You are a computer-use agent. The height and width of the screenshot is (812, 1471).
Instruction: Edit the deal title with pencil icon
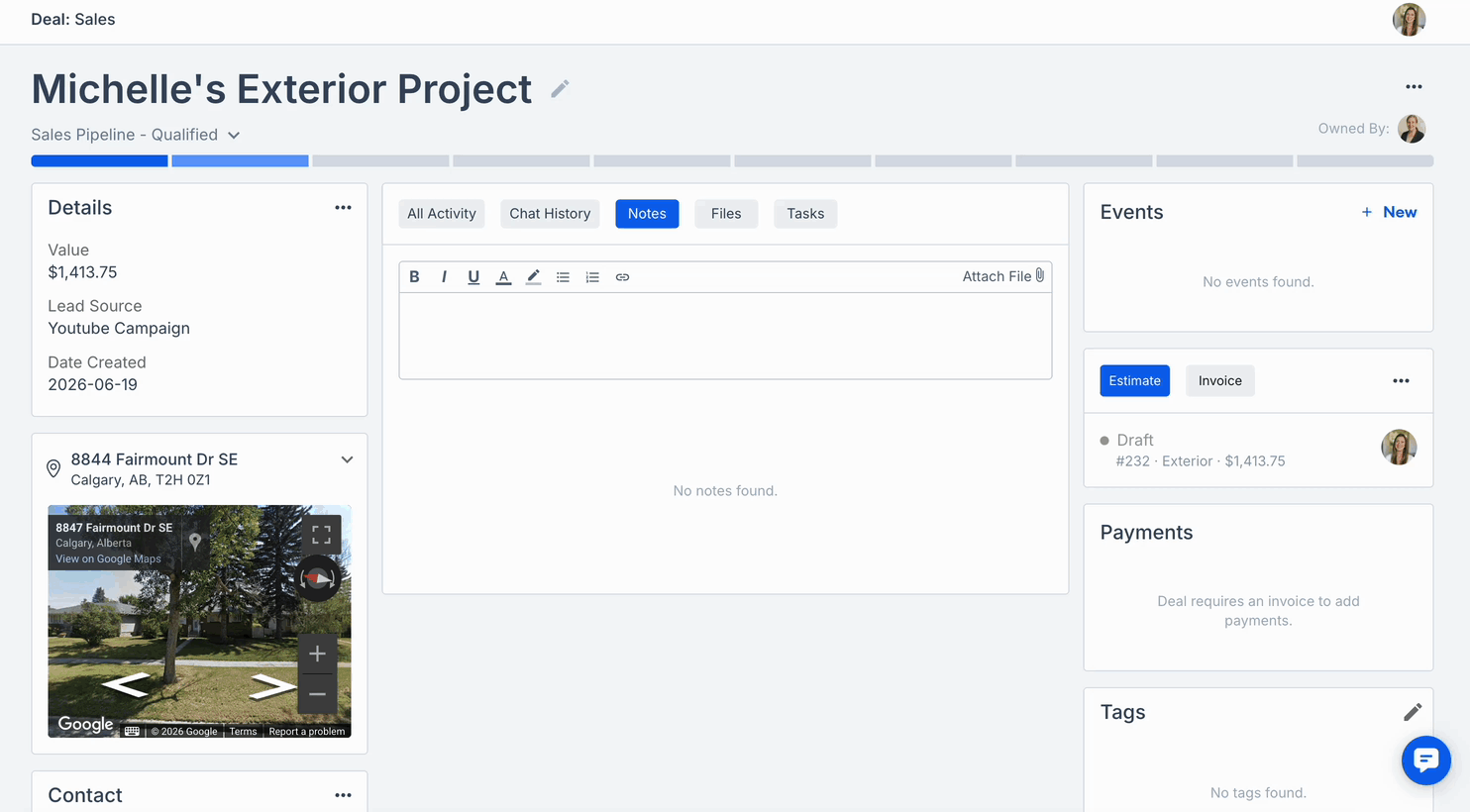click(560, 89)
